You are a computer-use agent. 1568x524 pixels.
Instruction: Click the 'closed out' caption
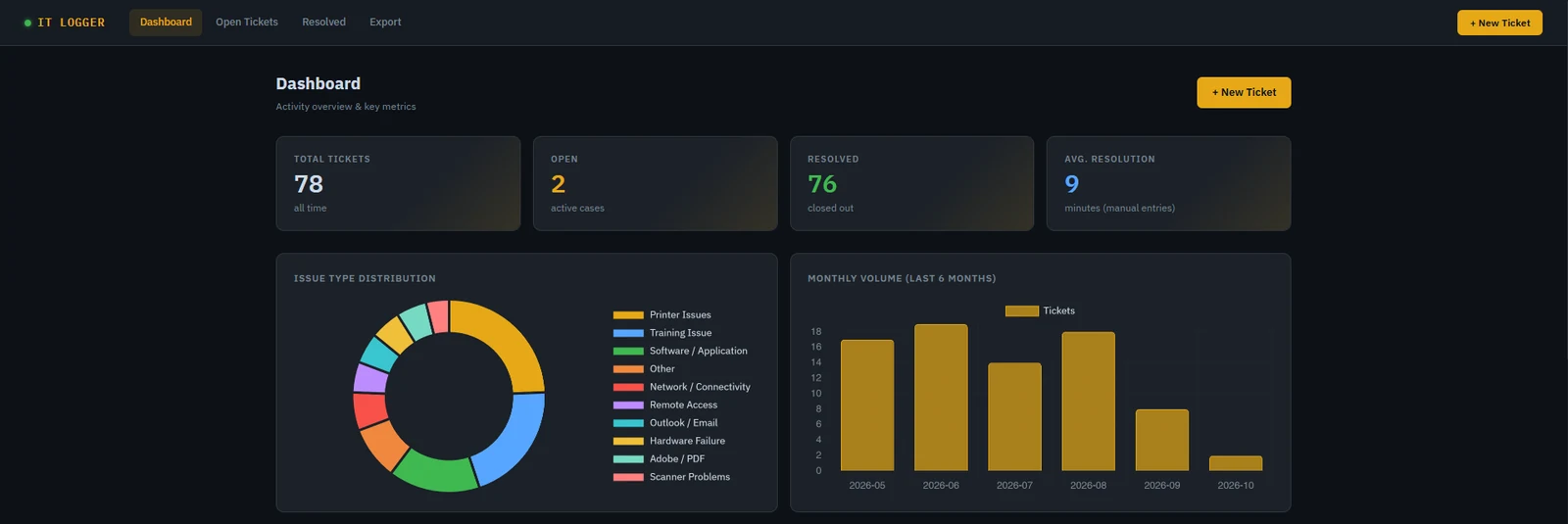coord(830,209)
